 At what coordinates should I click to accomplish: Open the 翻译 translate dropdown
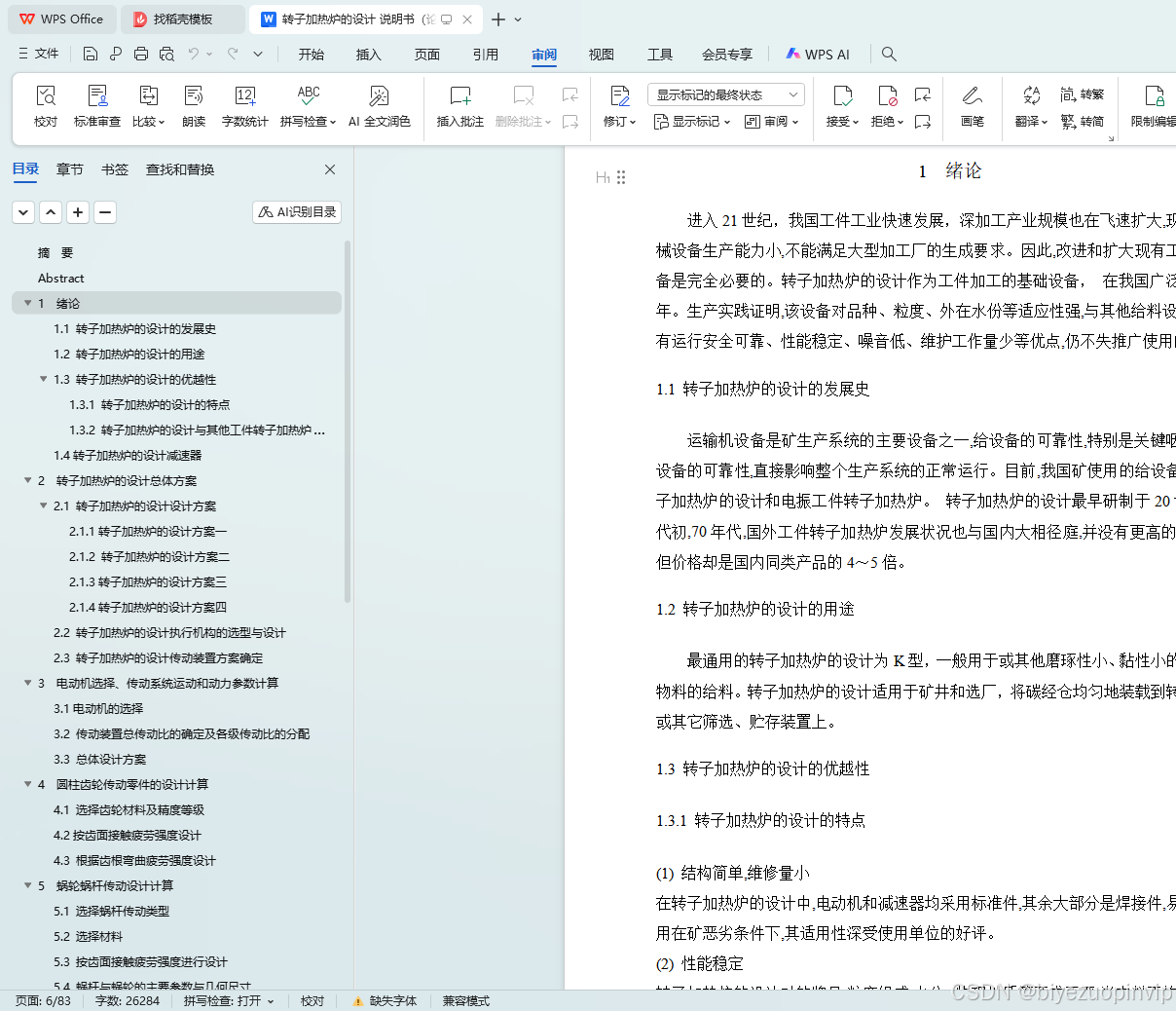[1031, 122]
